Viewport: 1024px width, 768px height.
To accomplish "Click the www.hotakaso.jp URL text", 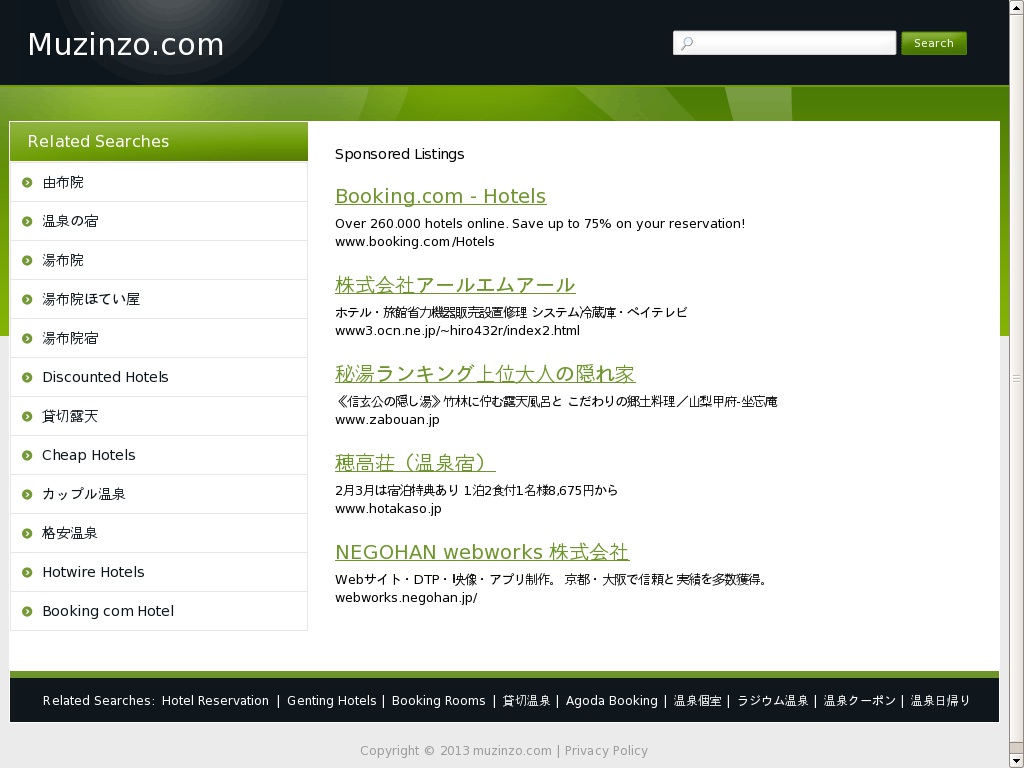I will (x=388, y=509).
